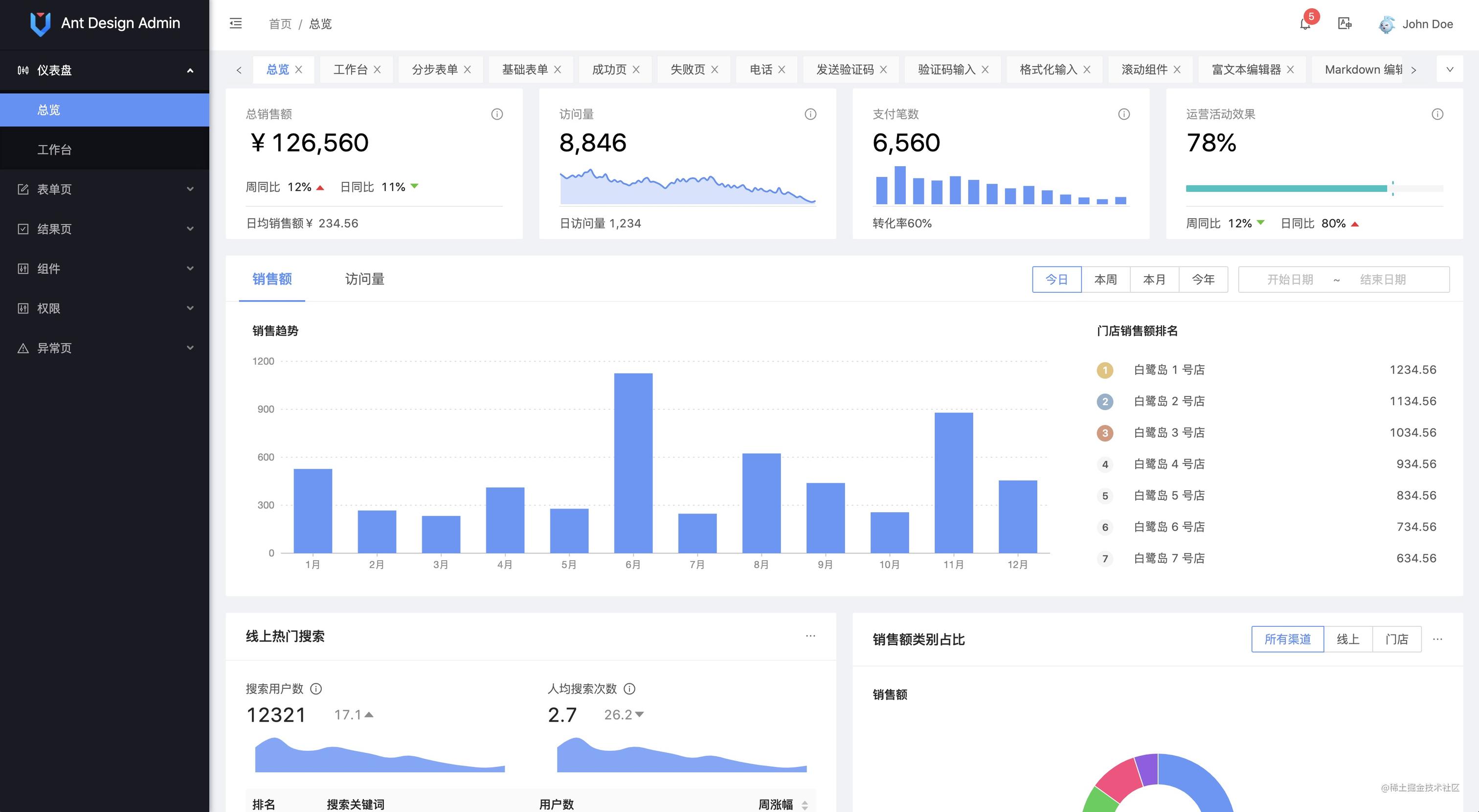Select the 本周 time range option

pos(1105,280)
